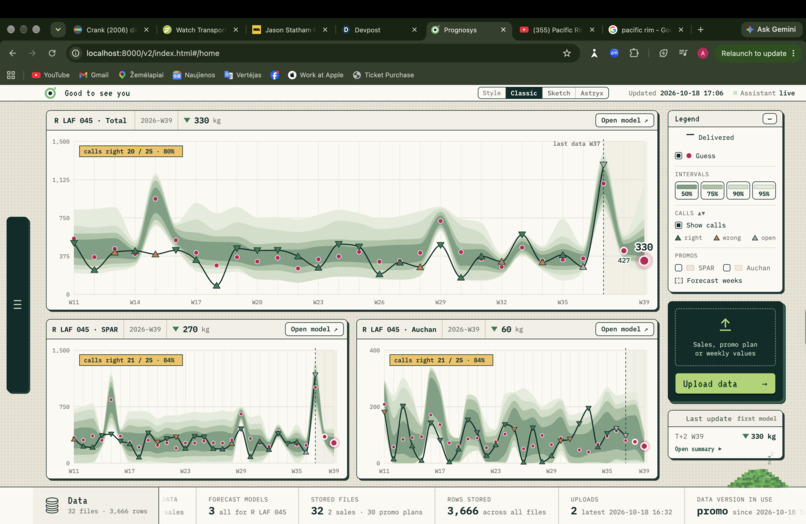The image size is (806, 524).
Task: Open model for R LAF 045 SPAR
Action: coord(314,329)
